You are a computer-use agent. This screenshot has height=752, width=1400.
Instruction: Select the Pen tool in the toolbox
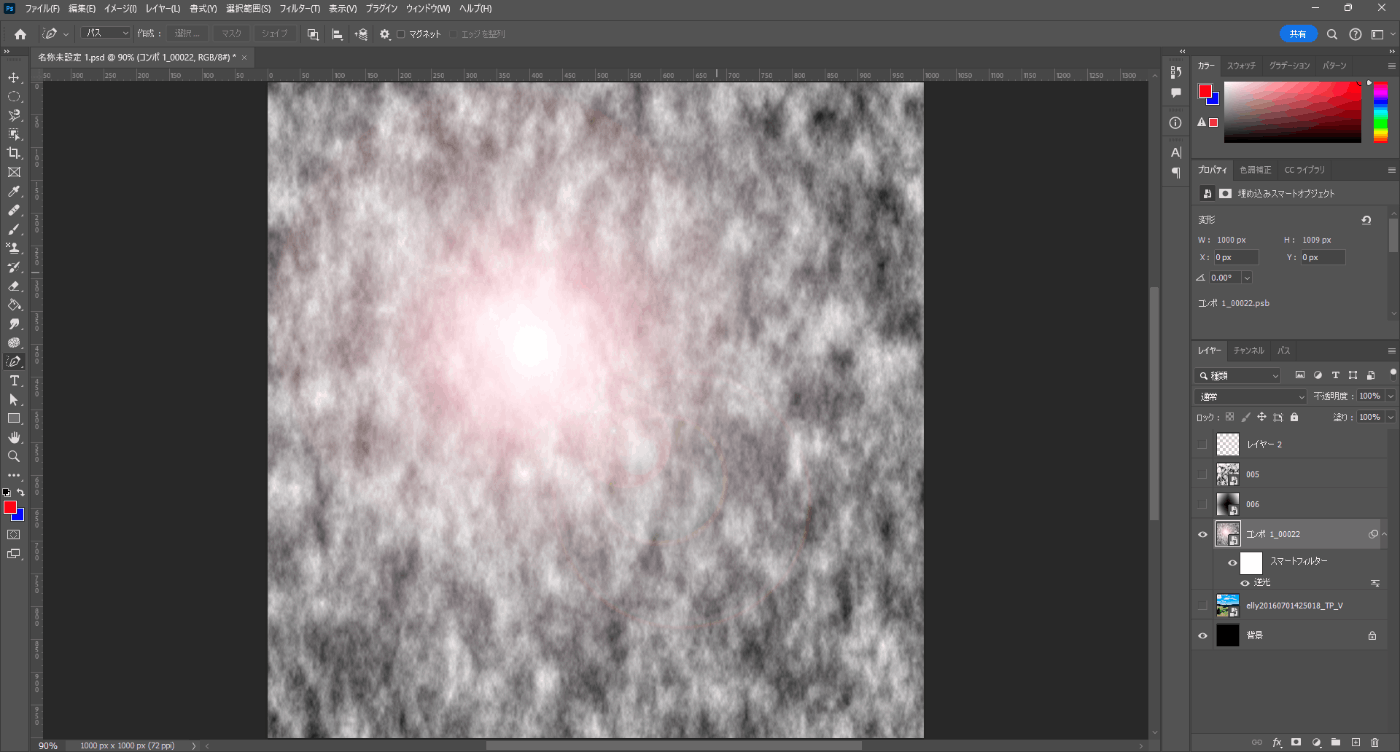click(14, 362)
